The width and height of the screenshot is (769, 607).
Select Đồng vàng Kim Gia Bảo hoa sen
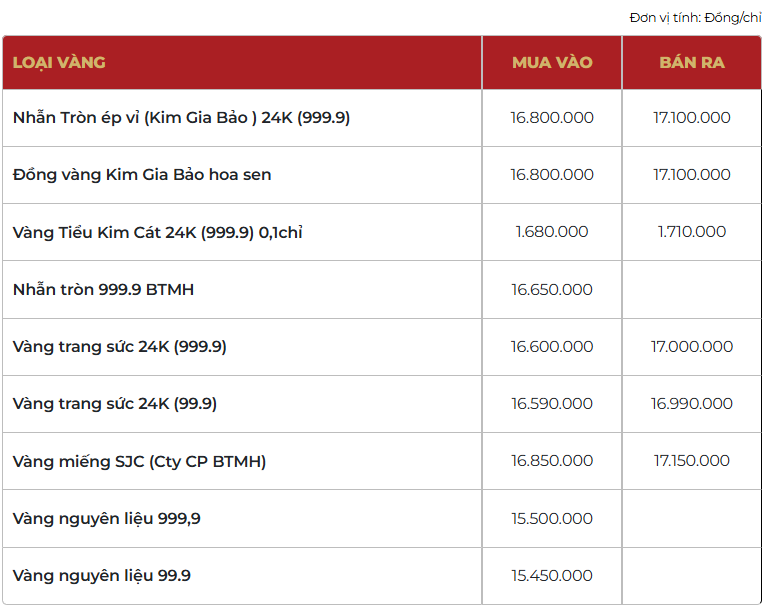[142, 175]
